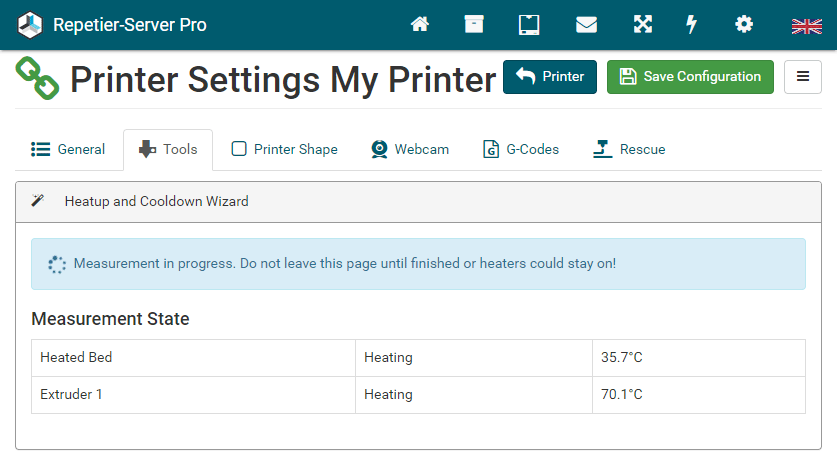Open the hamburger menu dropdown
This screenshot has width=837, height=451.
pyautogui.click(x=802, y=77)
